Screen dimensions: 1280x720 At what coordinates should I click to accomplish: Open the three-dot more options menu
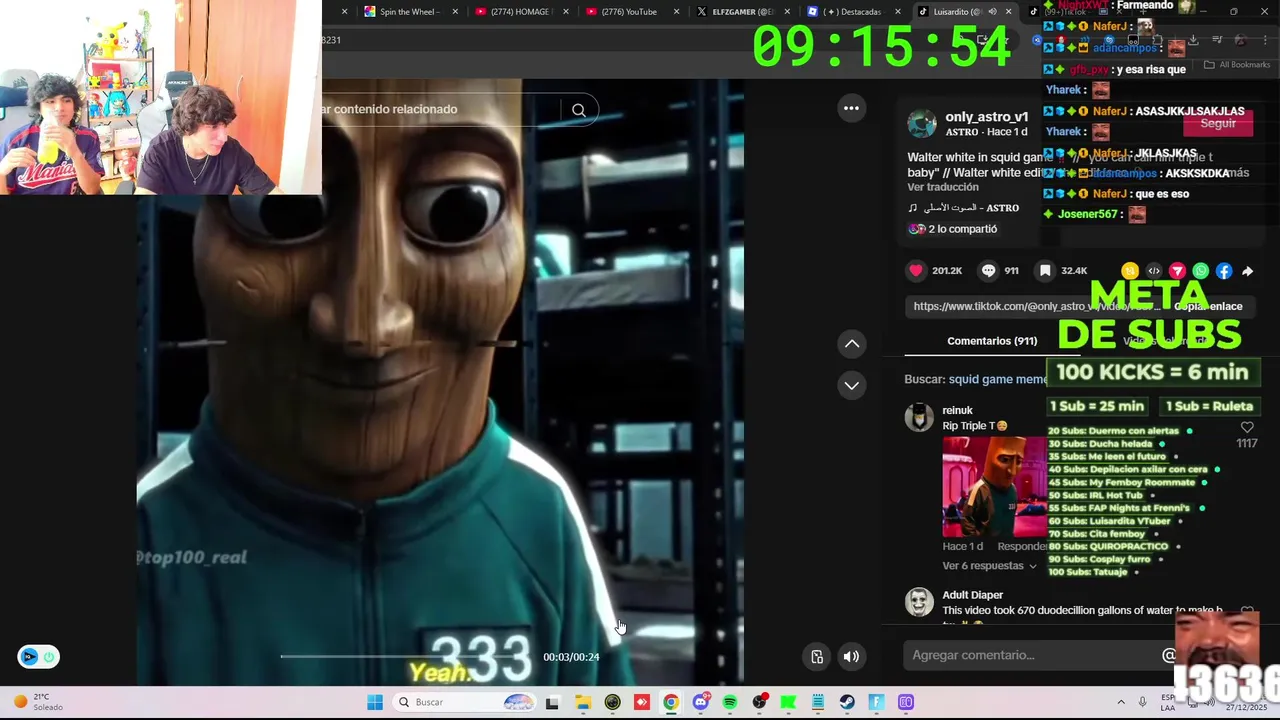click(851, 108)
